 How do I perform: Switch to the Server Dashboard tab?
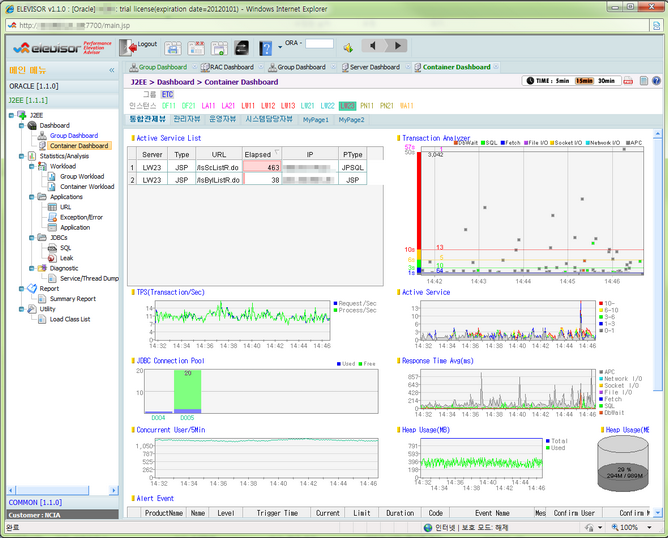coord(371,67)
